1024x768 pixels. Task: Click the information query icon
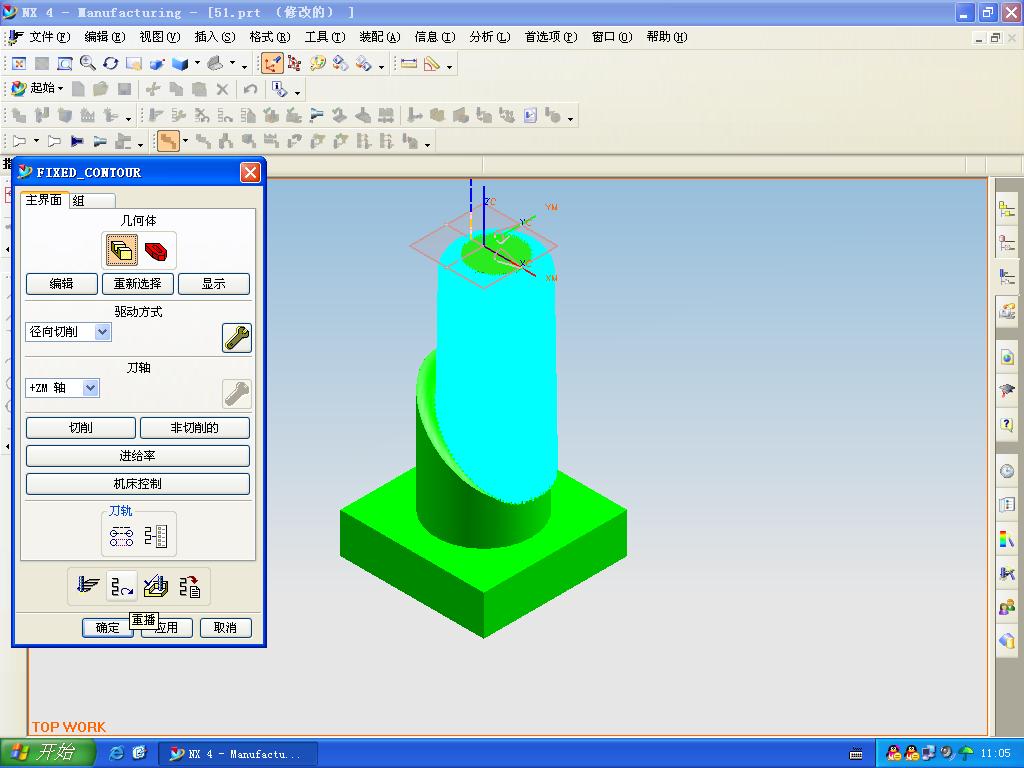pyautogui.click(x=280, y=89)
